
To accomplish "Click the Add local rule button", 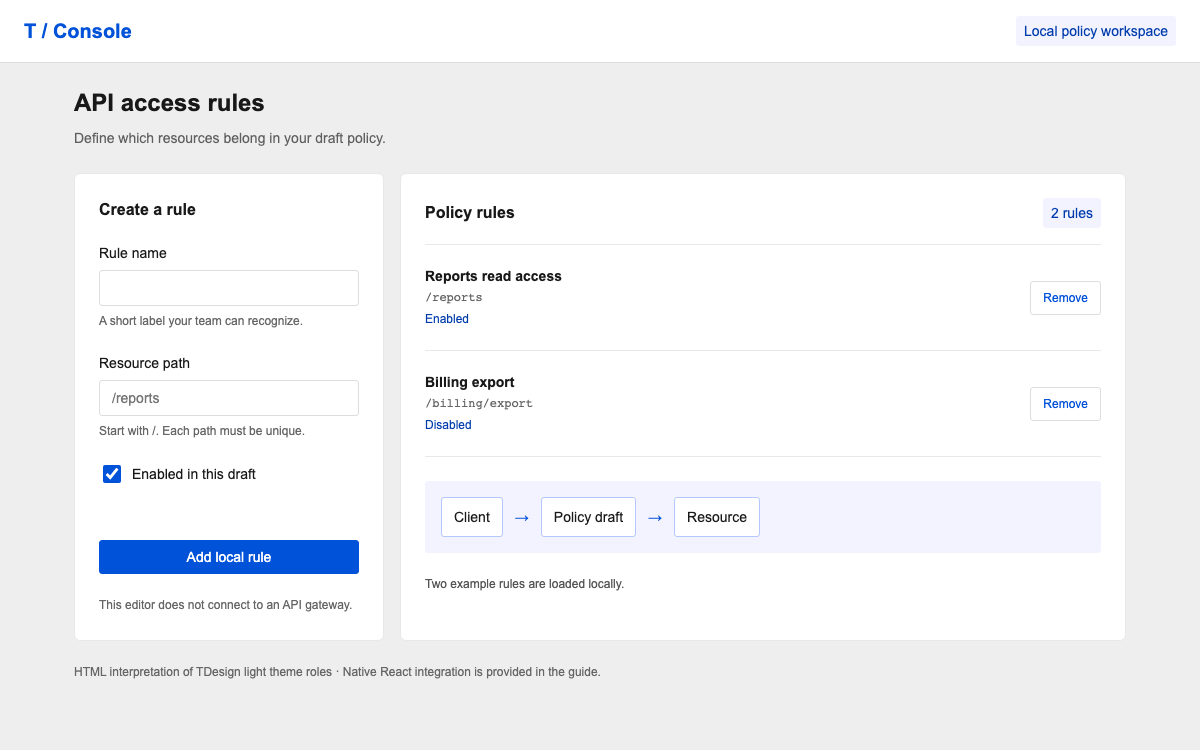I will pos(229,557).
